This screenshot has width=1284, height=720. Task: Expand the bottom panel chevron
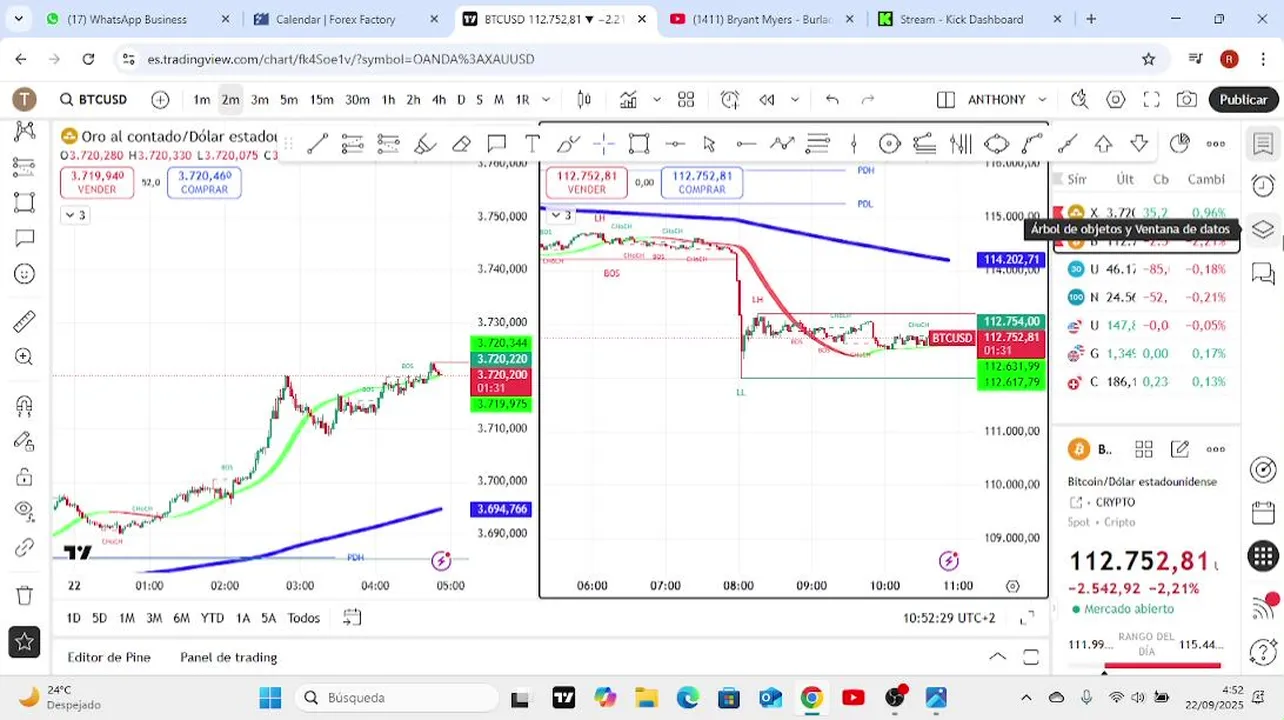point(997,657)
